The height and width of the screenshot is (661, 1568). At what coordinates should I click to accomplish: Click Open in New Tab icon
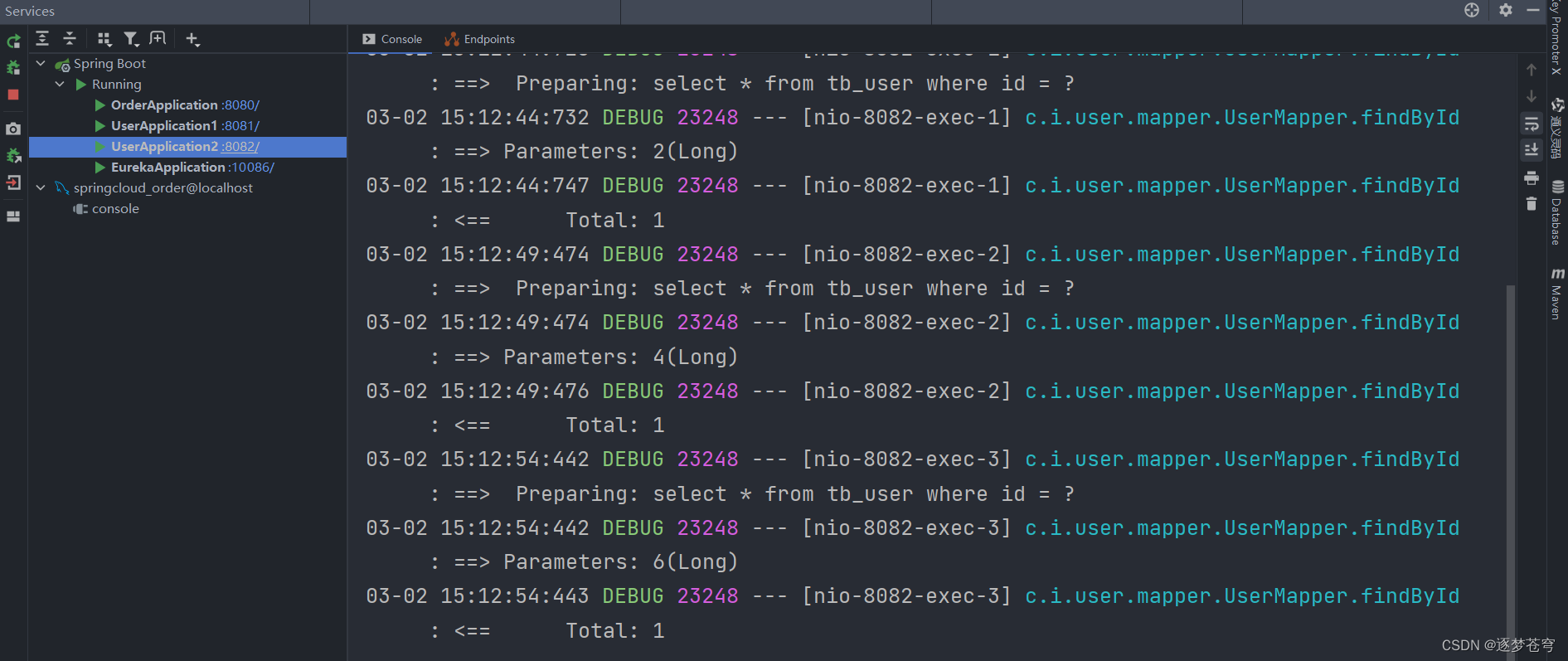[x=158, y=39]
